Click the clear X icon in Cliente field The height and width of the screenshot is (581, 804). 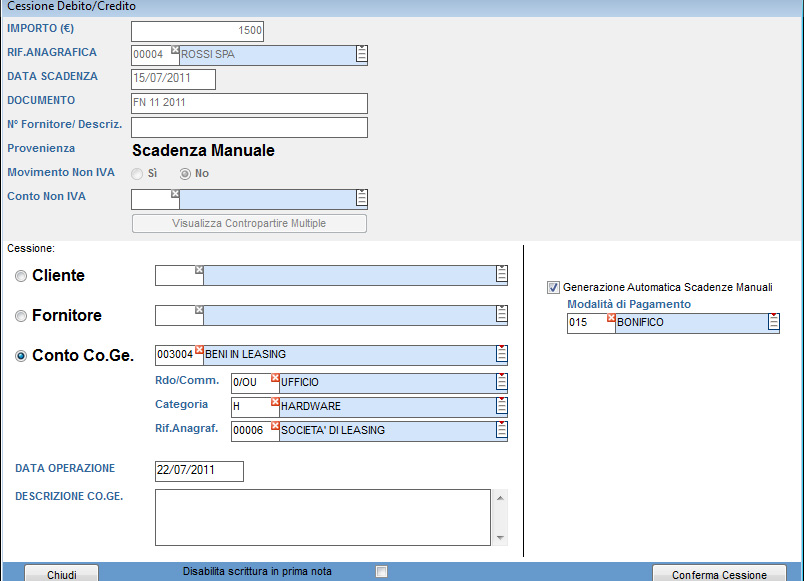[199, 270]
